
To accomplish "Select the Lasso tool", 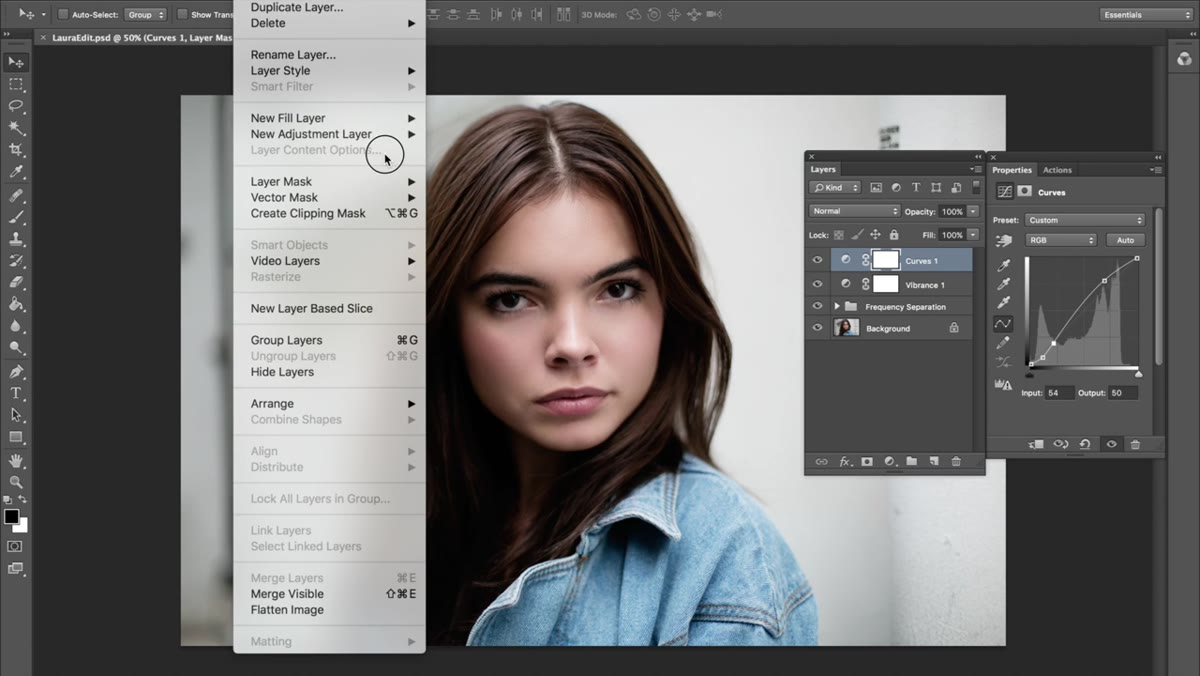I will 16,106.
